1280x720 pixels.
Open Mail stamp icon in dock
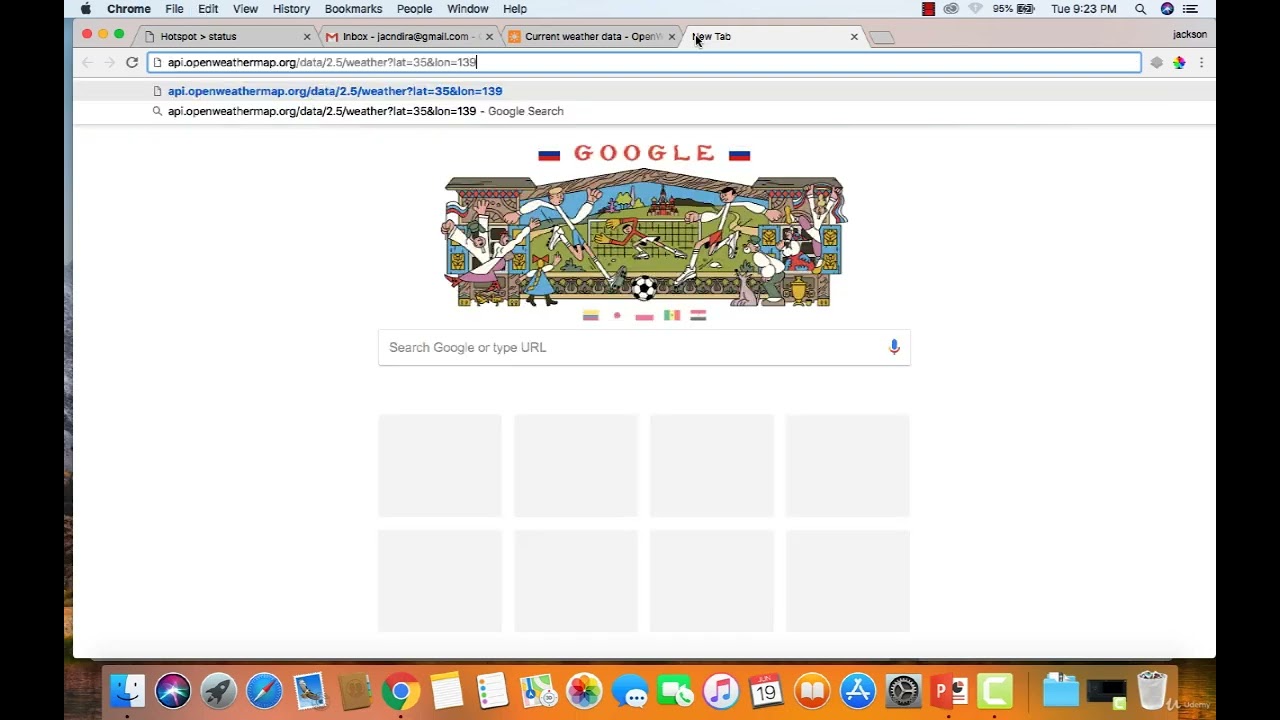click(x=310, y=691)
